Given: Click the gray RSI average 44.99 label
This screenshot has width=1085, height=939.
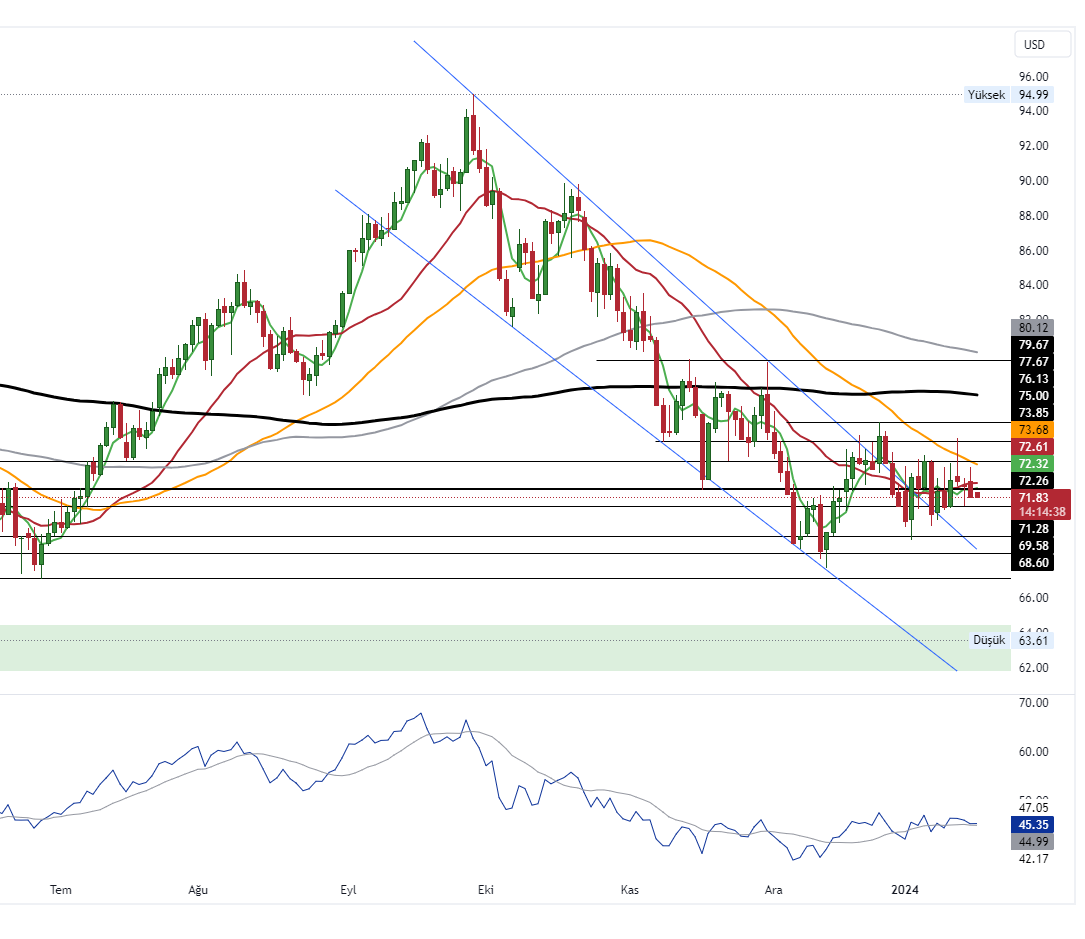Looking at the screenshot, I should [1033, 842].
